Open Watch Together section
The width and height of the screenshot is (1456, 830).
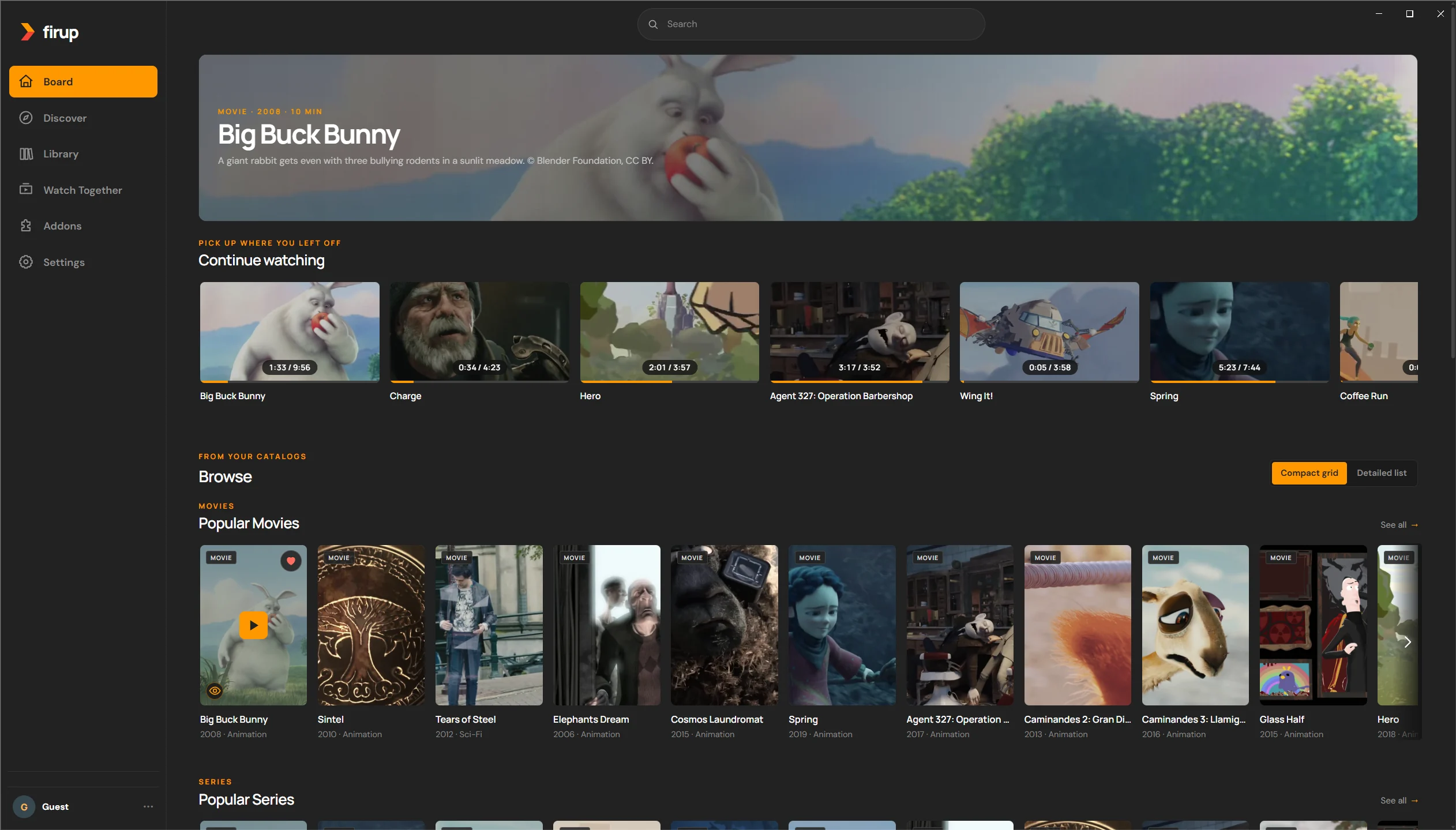pos(83,190)
